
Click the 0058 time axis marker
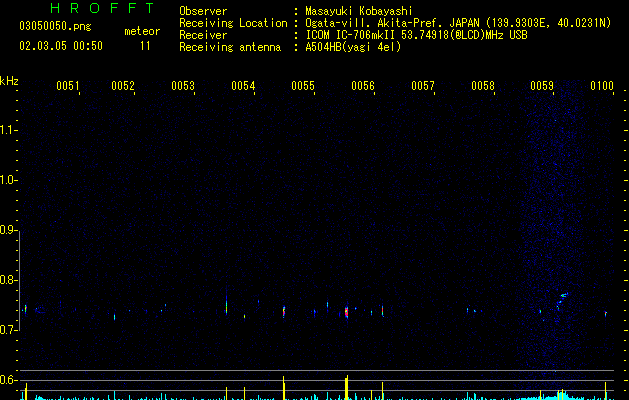483,85
